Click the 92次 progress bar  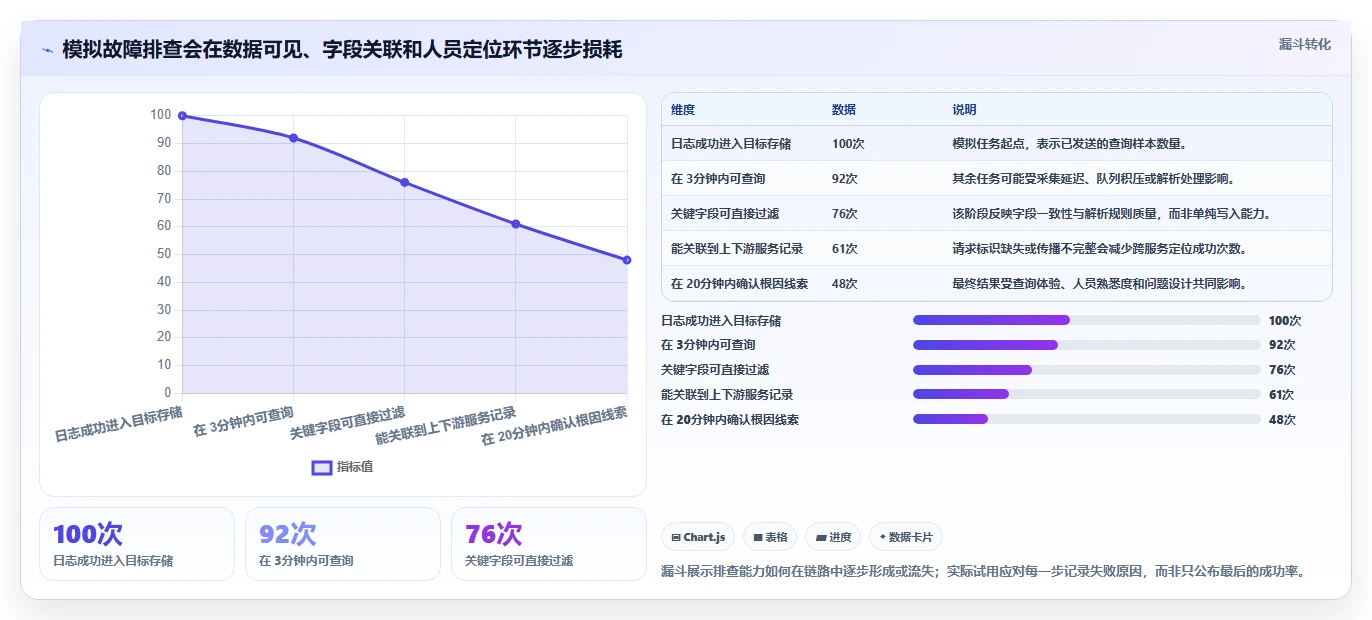point(1087,345)
